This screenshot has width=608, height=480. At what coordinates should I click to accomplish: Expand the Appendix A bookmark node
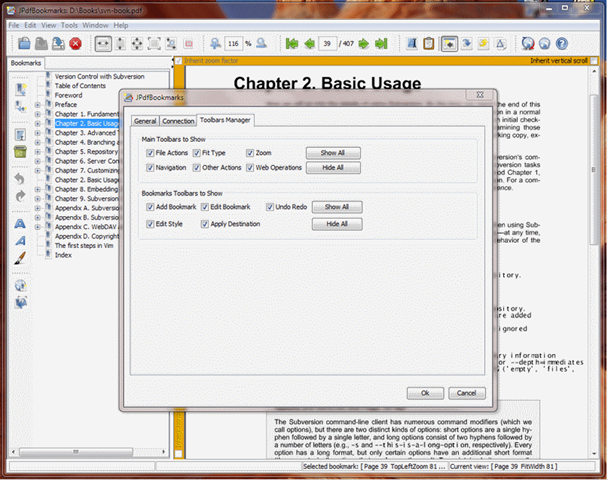click(x=38, y=208)
